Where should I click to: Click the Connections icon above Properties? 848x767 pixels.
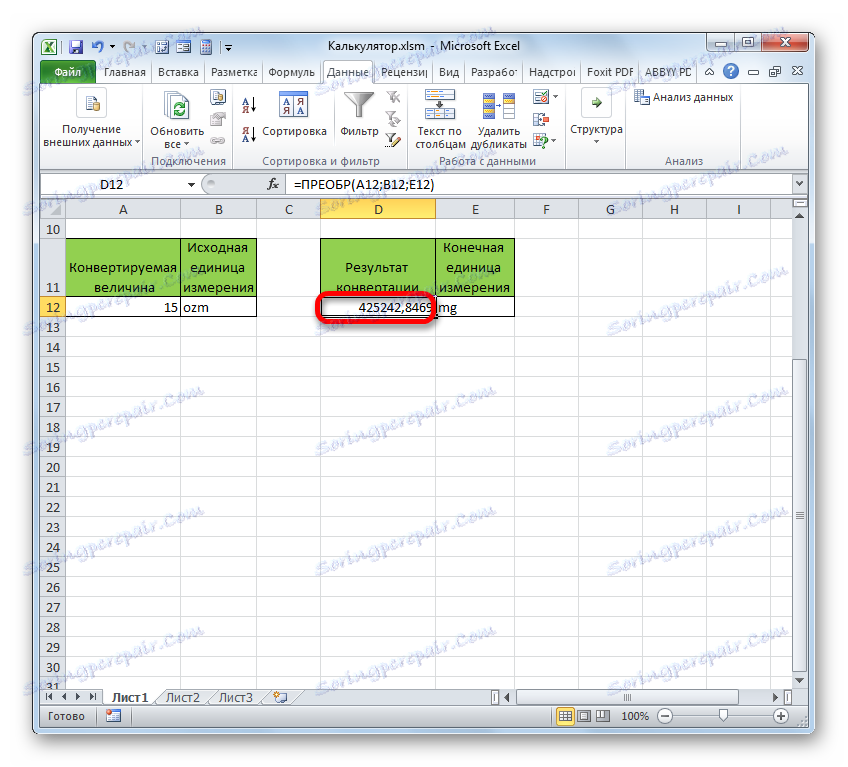tap(218, 97)
